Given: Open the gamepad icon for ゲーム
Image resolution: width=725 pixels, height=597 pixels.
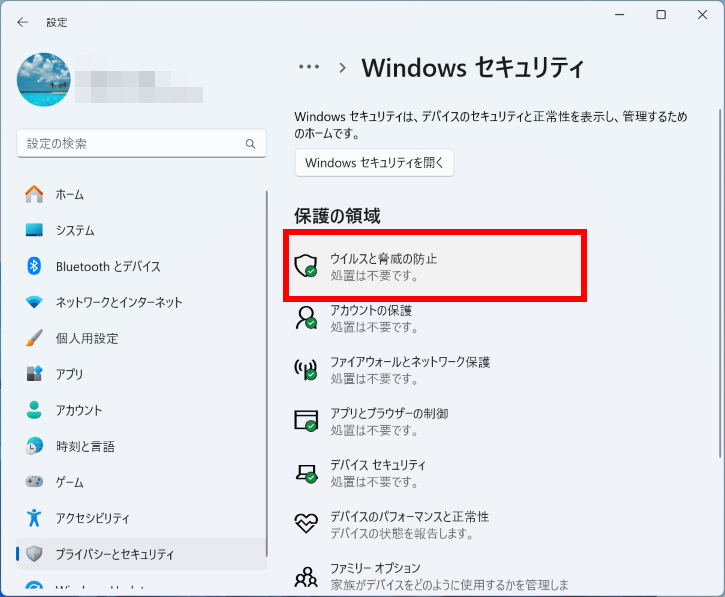Looking at the screenshot, I should coord(34,482).
